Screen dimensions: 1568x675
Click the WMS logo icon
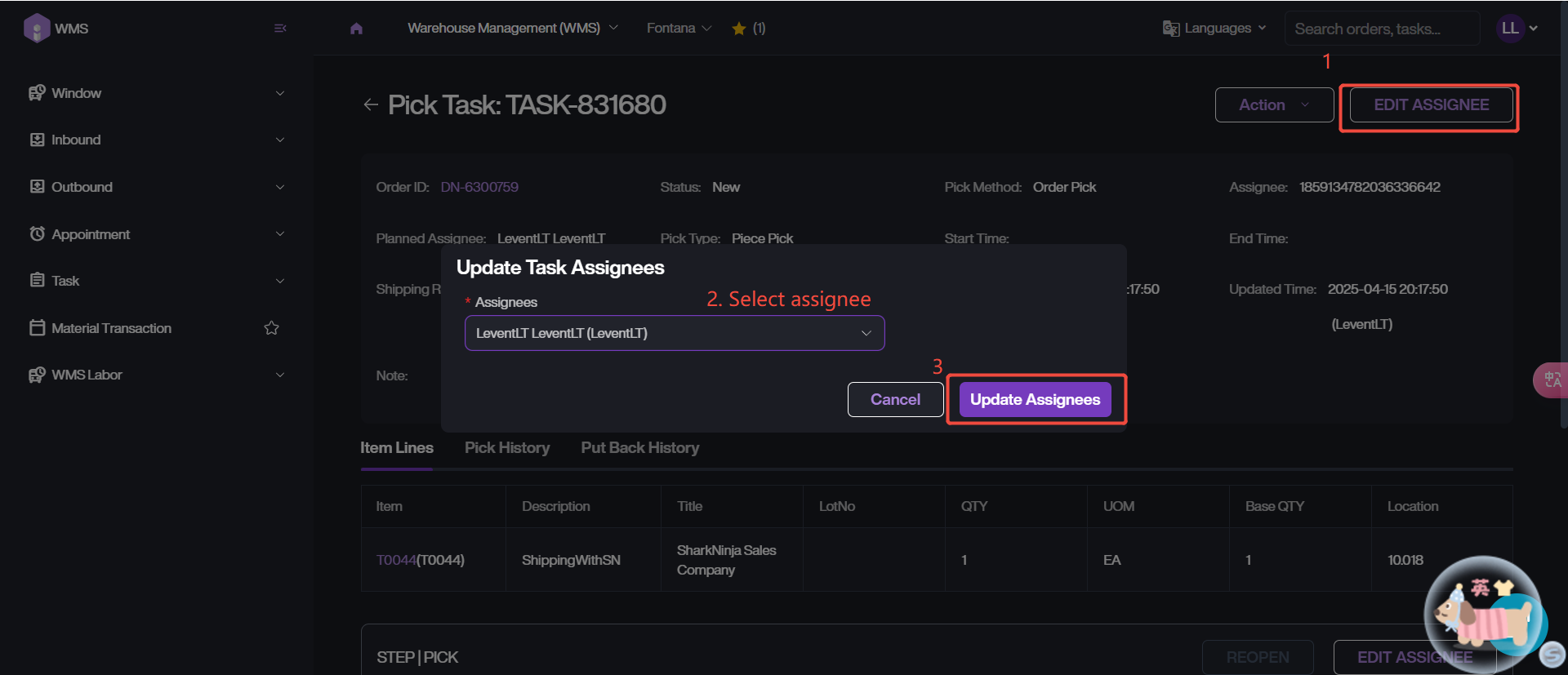[x=37, y=28]
